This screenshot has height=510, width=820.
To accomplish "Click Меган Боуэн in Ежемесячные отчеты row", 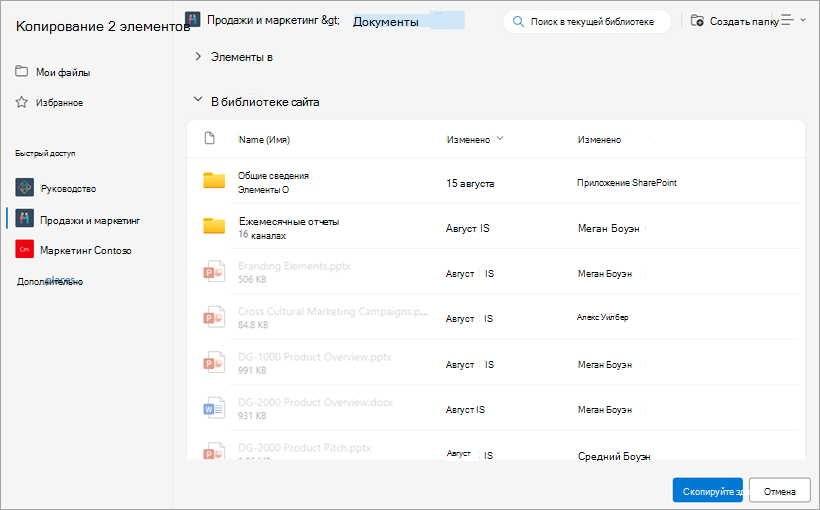I will coord(608,228).
